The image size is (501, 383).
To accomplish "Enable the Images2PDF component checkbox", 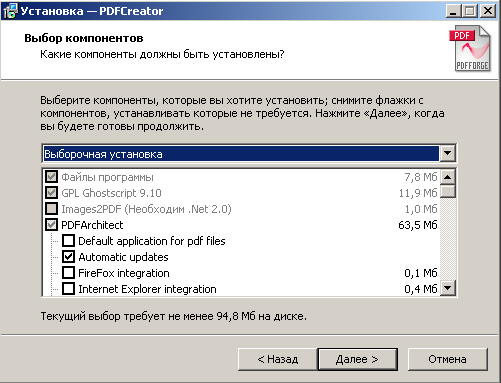I will 51,209.
